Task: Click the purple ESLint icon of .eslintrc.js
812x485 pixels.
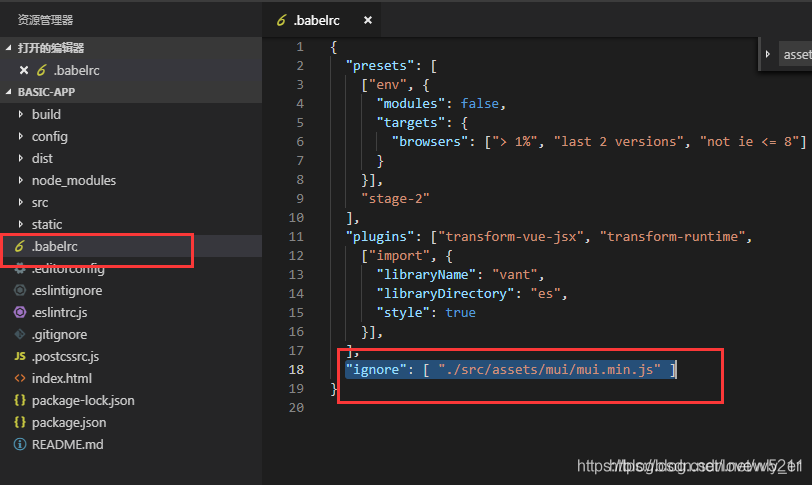Action: click(20, 312)
